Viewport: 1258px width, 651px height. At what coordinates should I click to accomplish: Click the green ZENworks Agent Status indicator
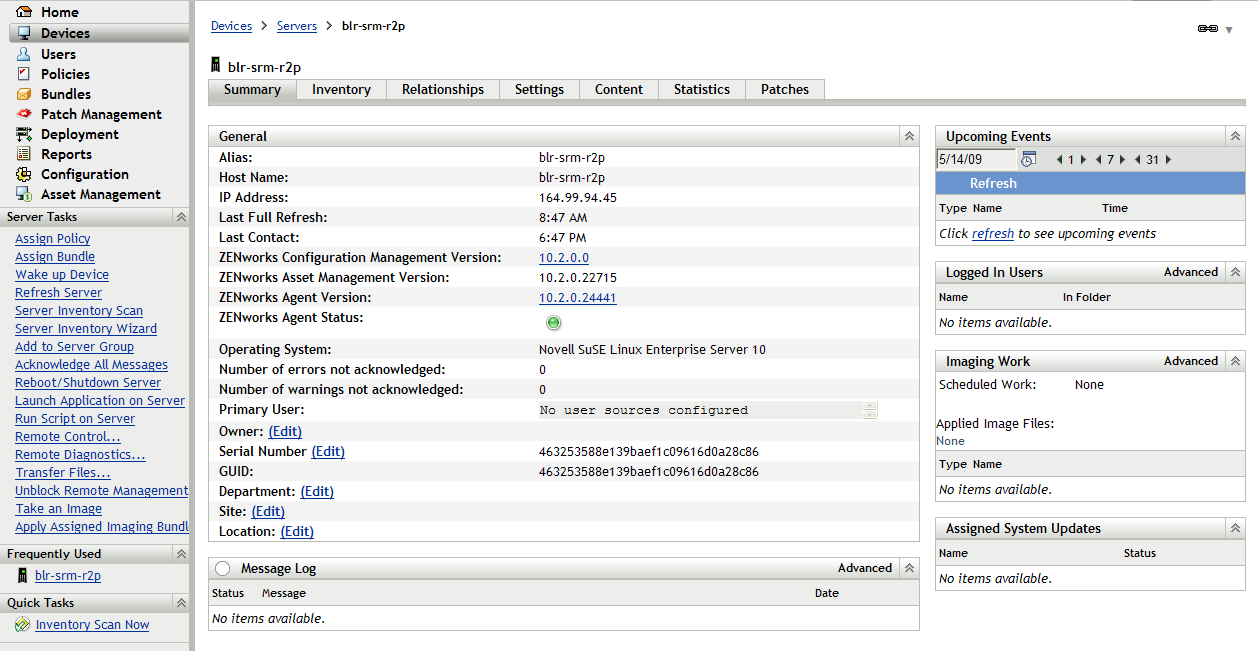tap(554, 322)
